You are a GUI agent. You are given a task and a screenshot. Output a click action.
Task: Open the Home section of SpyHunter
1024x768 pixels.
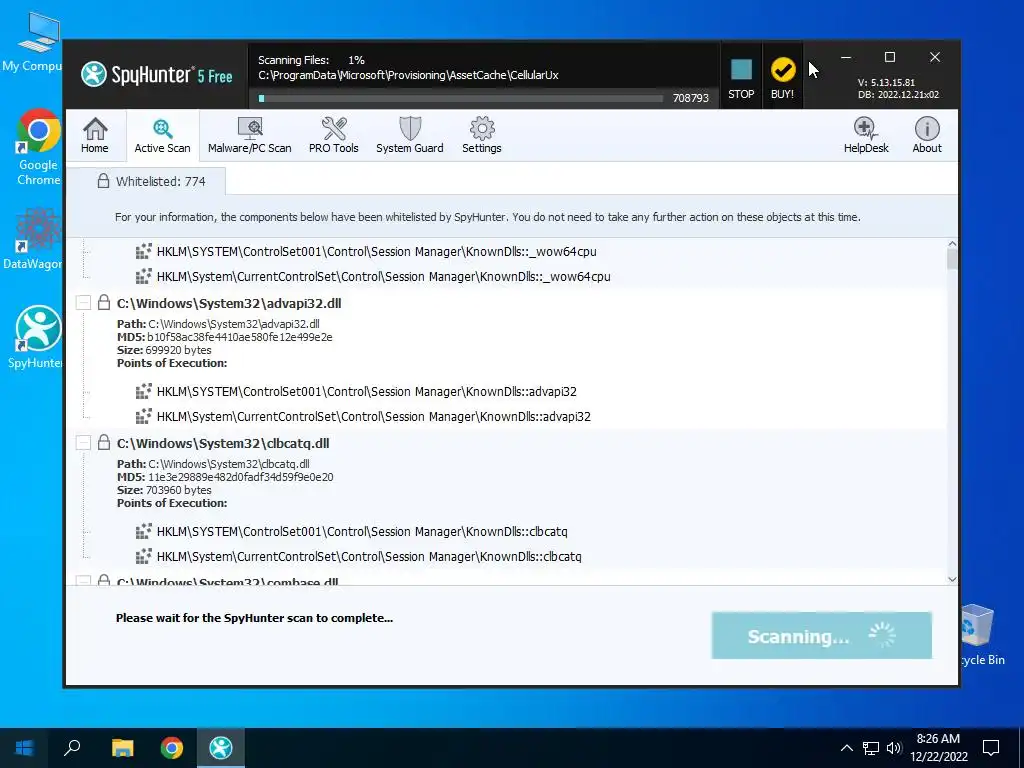click(95, 135)
